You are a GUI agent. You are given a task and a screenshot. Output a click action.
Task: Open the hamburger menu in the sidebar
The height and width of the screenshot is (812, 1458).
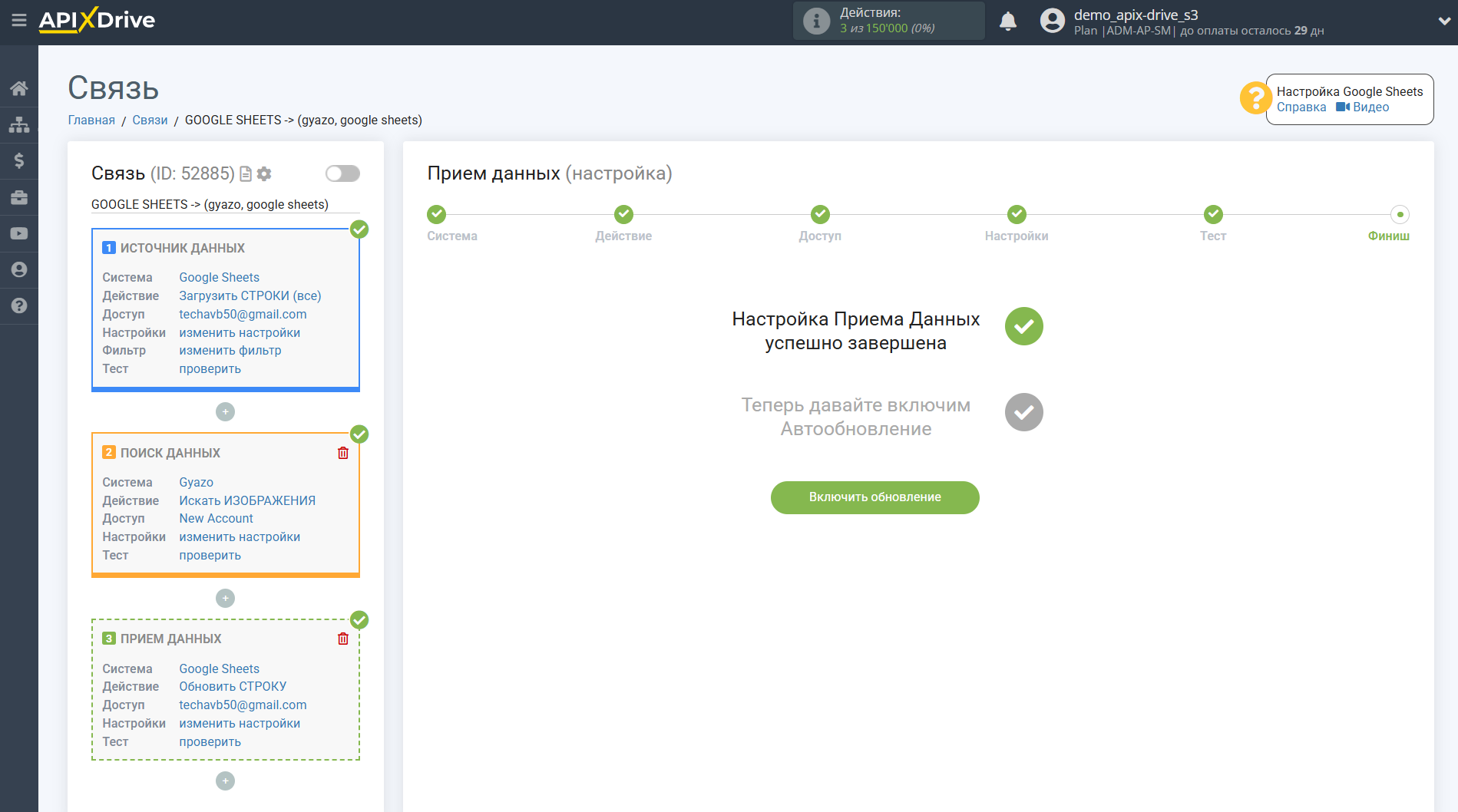[19, 21]
